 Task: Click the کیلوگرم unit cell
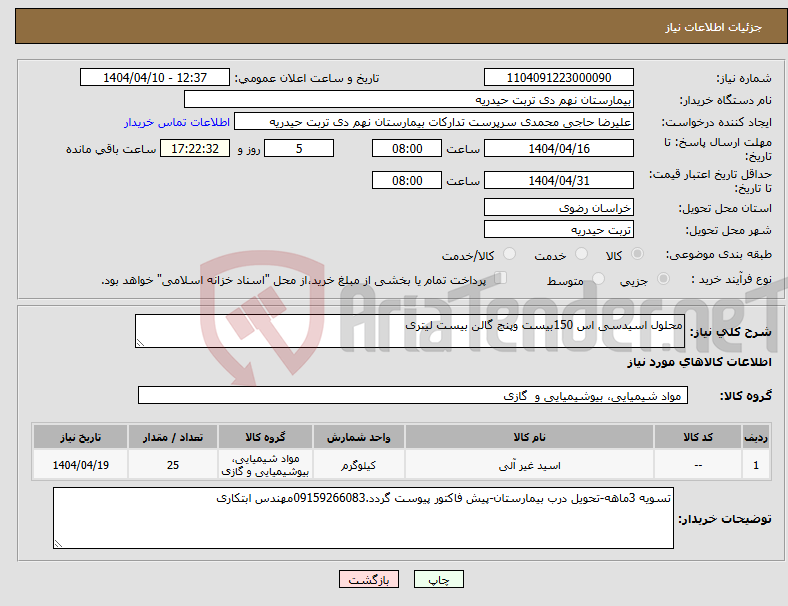[x=359, y=465]
